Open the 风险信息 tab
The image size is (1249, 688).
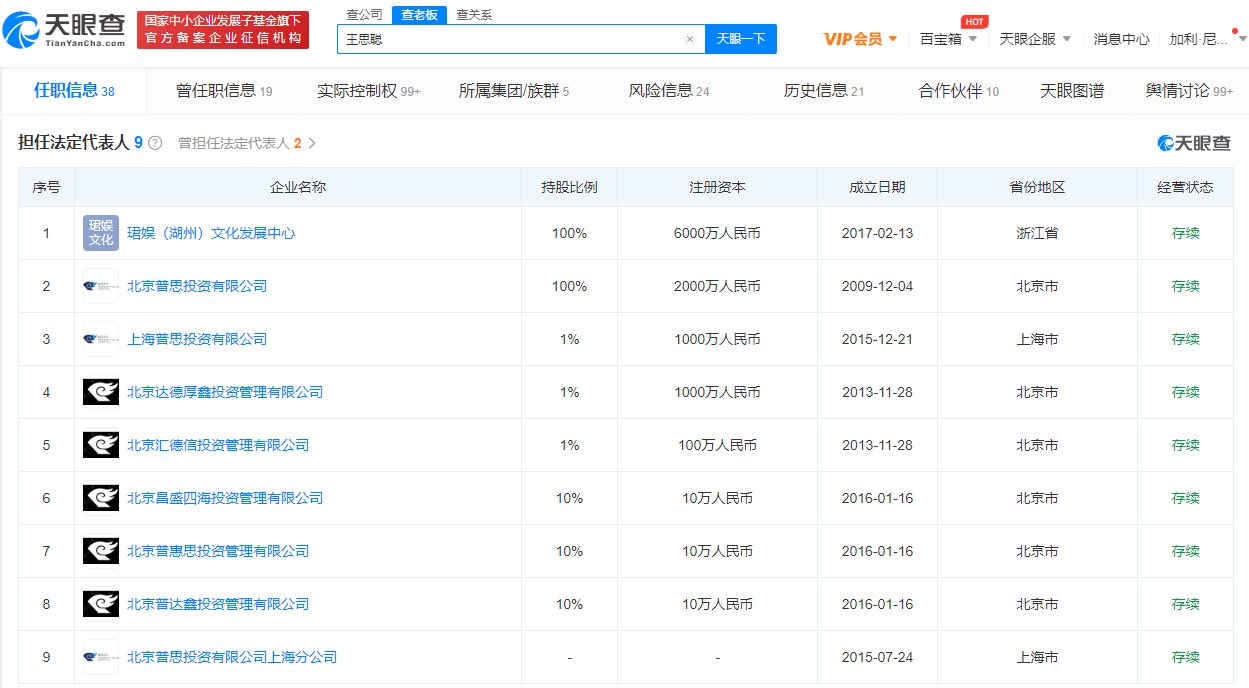[668, 91]
